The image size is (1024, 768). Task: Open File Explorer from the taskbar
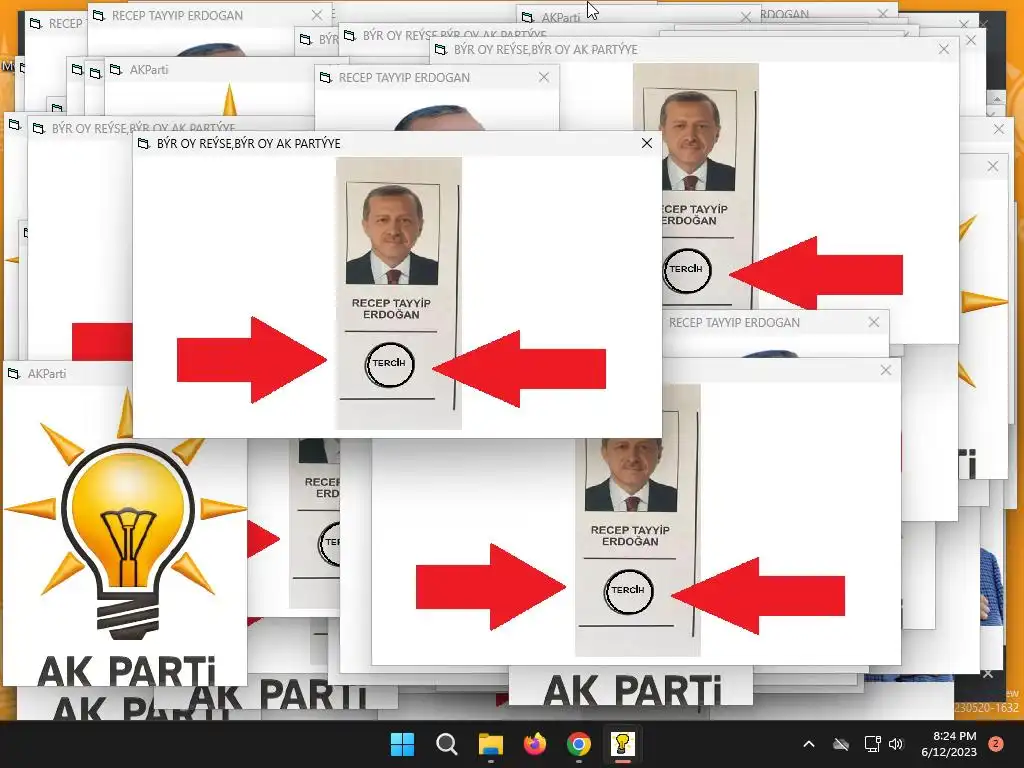point(490,744)
